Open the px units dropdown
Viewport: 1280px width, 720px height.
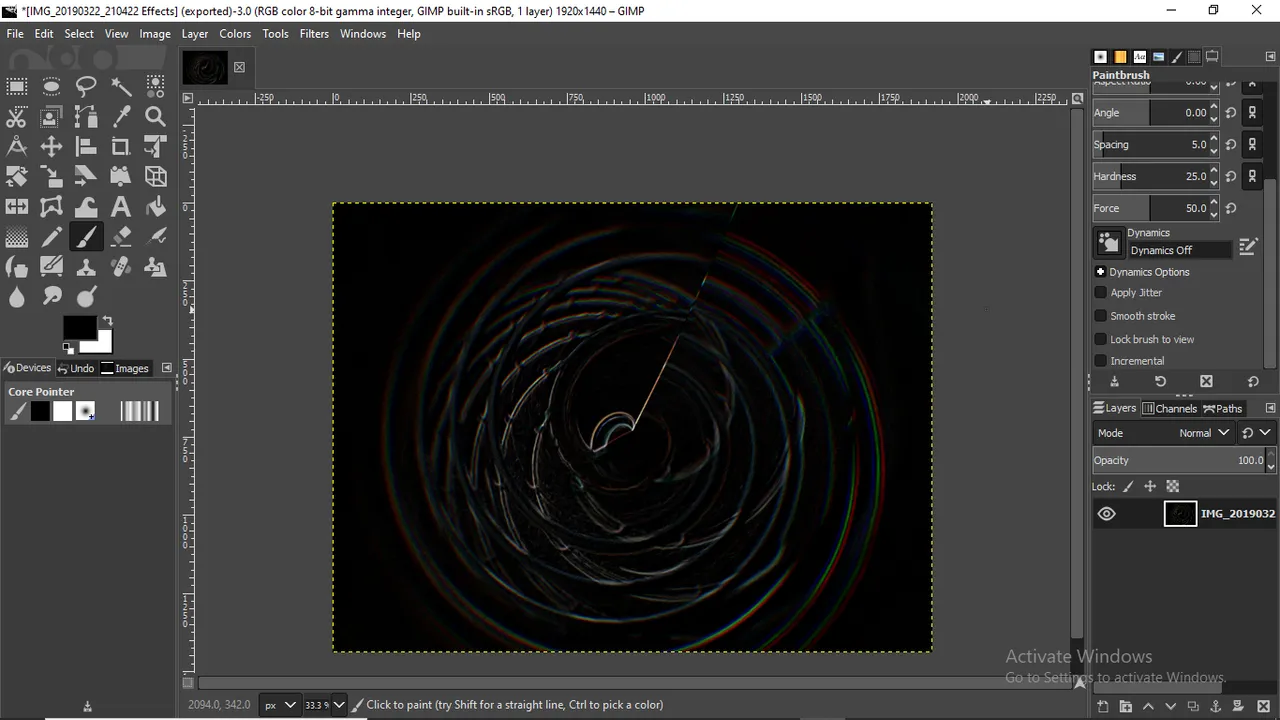(279, 705)
